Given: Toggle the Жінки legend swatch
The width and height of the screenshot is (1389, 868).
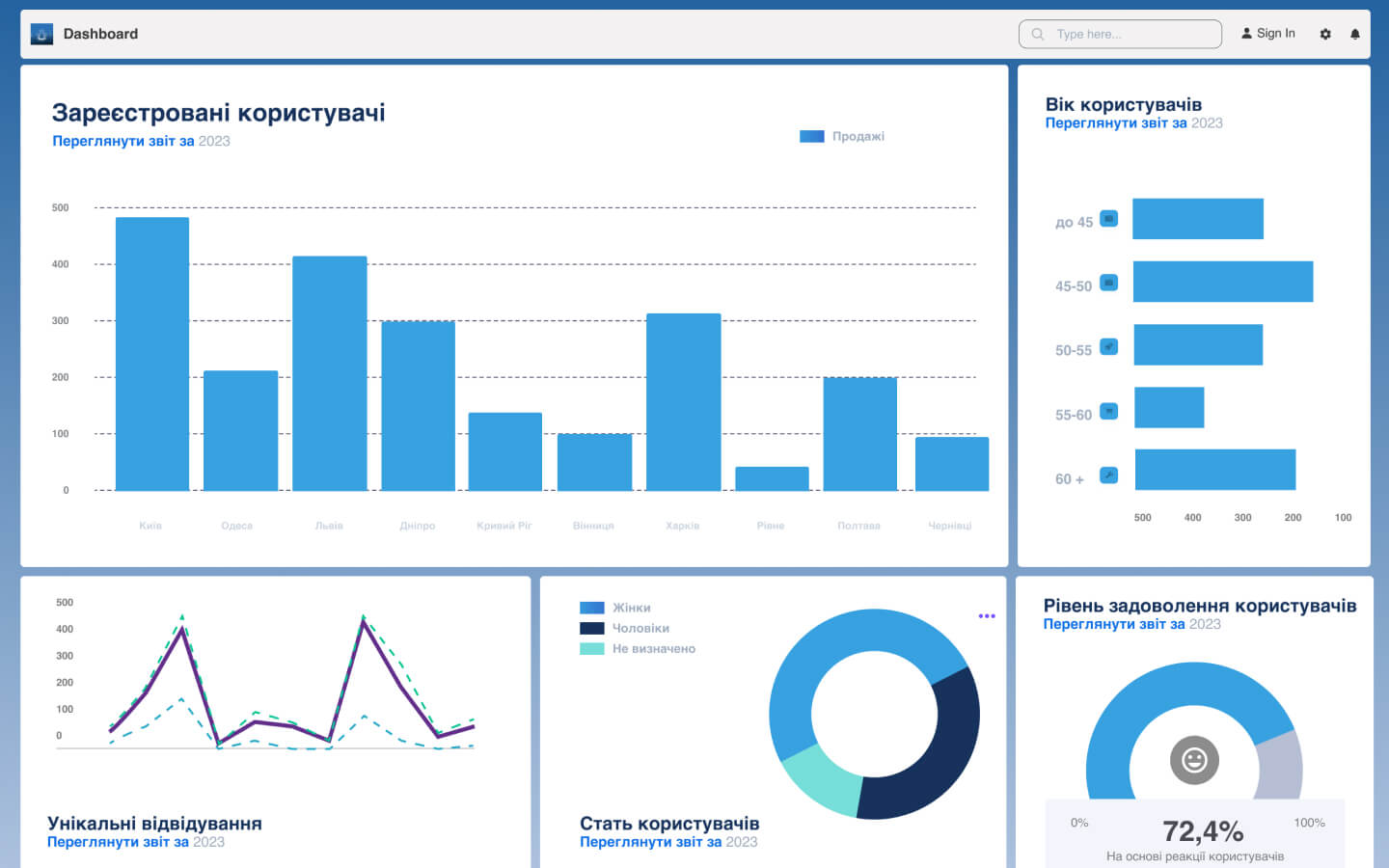Looking at the screenshot, I should point(592,608).
